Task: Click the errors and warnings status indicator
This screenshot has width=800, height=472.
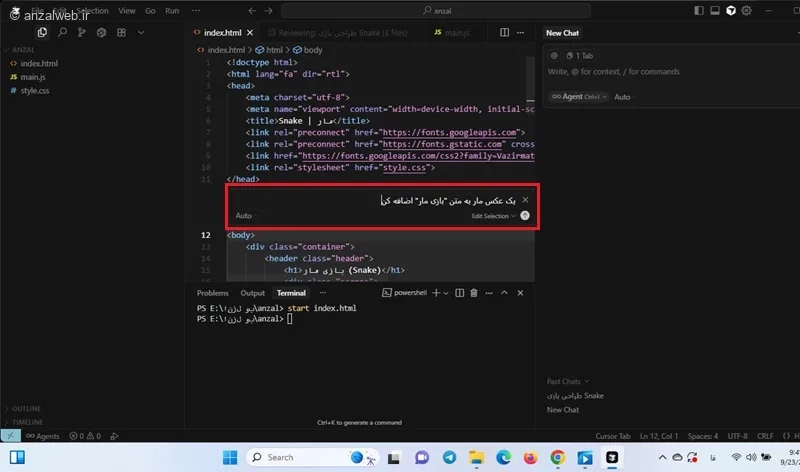Action: (85, 436)
